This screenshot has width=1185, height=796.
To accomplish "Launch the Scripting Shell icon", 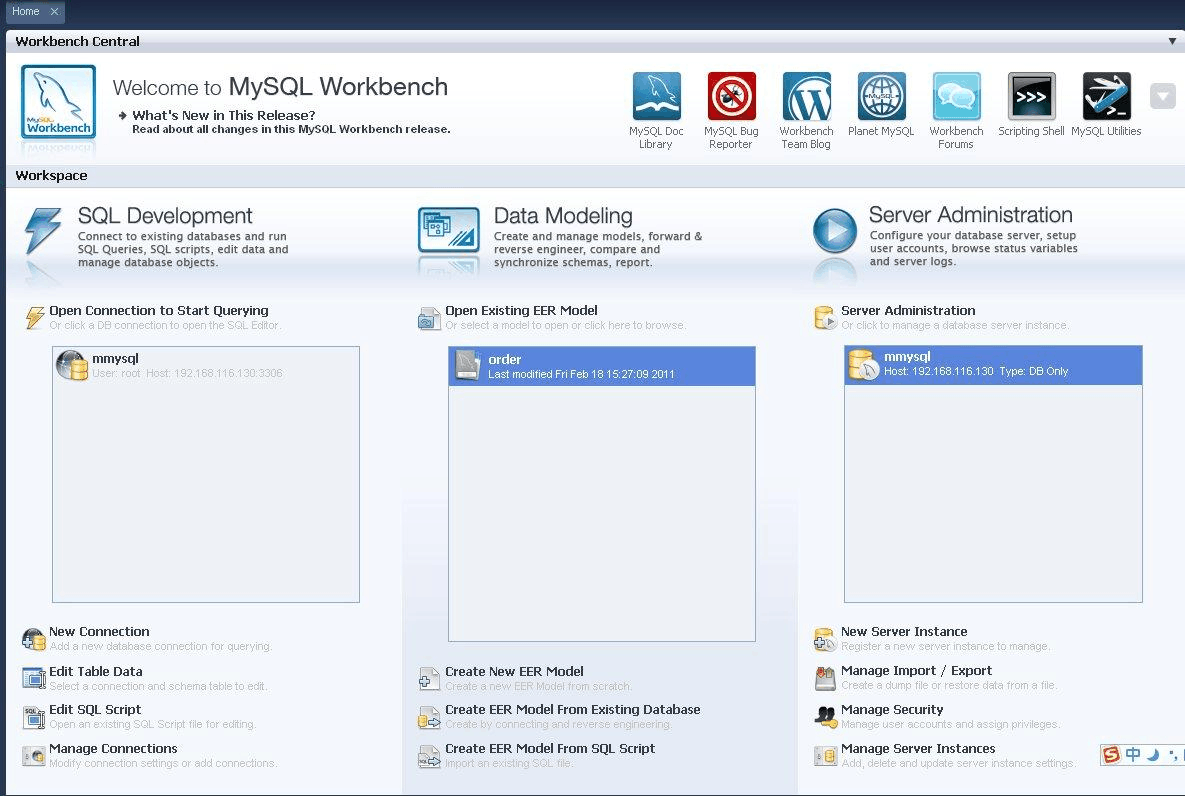I will point(1031,96).
